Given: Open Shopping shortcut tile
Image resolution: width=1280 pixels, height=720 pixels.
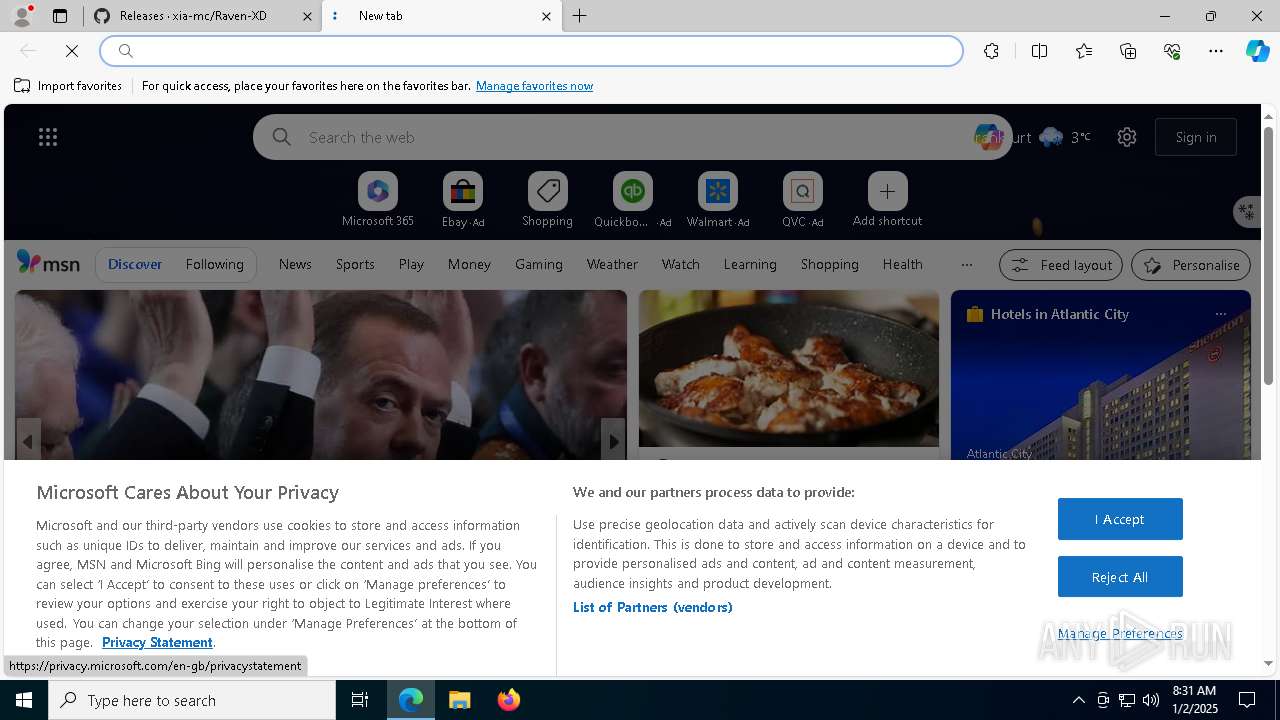Looking at the screenshot, I should pyautogui.click(x=547, y=199).
